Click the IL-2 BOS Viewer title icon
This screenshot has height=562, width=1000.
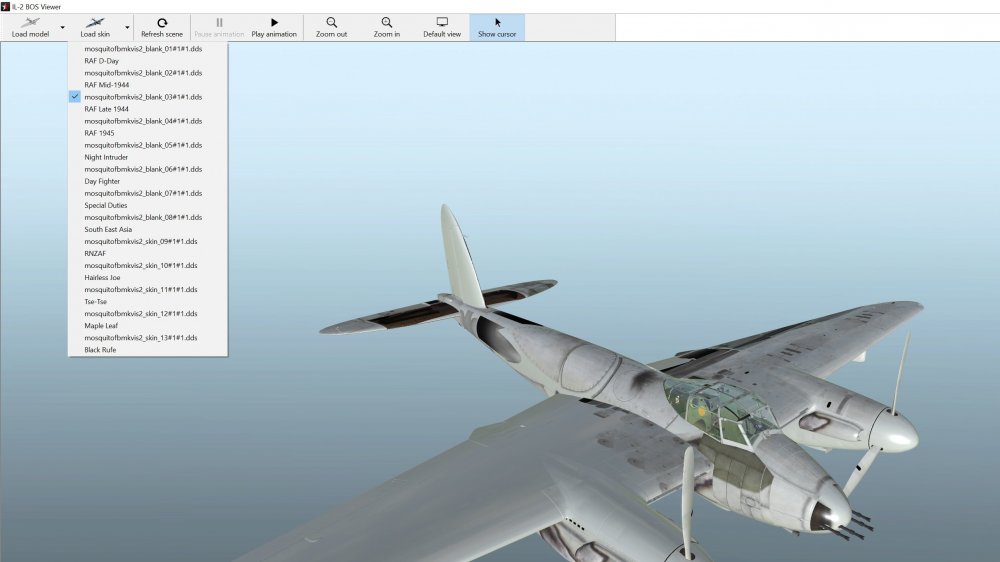6,6
